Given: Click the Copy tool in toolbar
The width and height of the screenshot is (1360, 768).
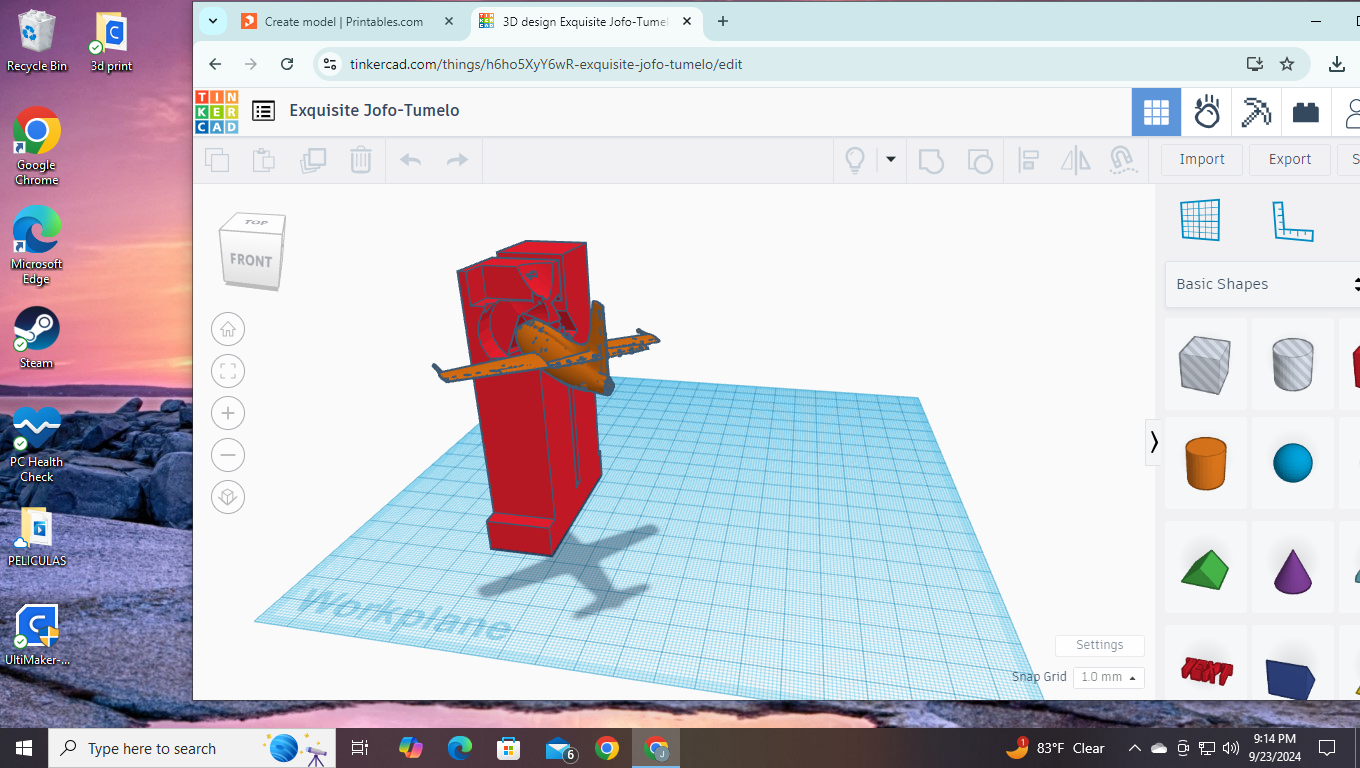Looking at the screenshot, I should coord(217,160).
